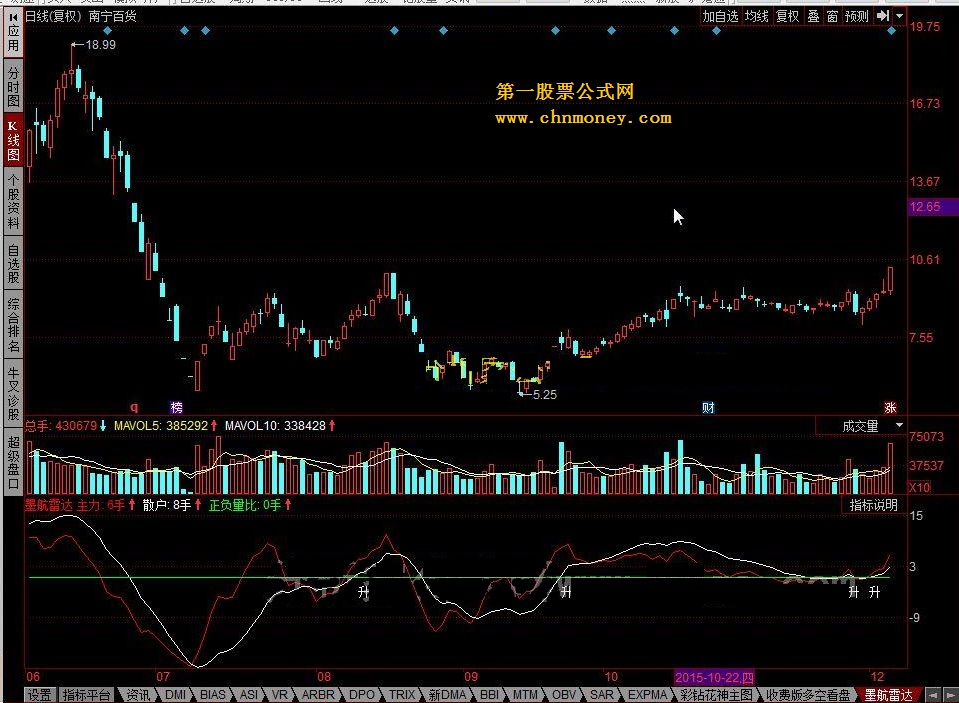959x703 pixels.
Task: Click the X10 volume scale label
Action: pos(920,488)
